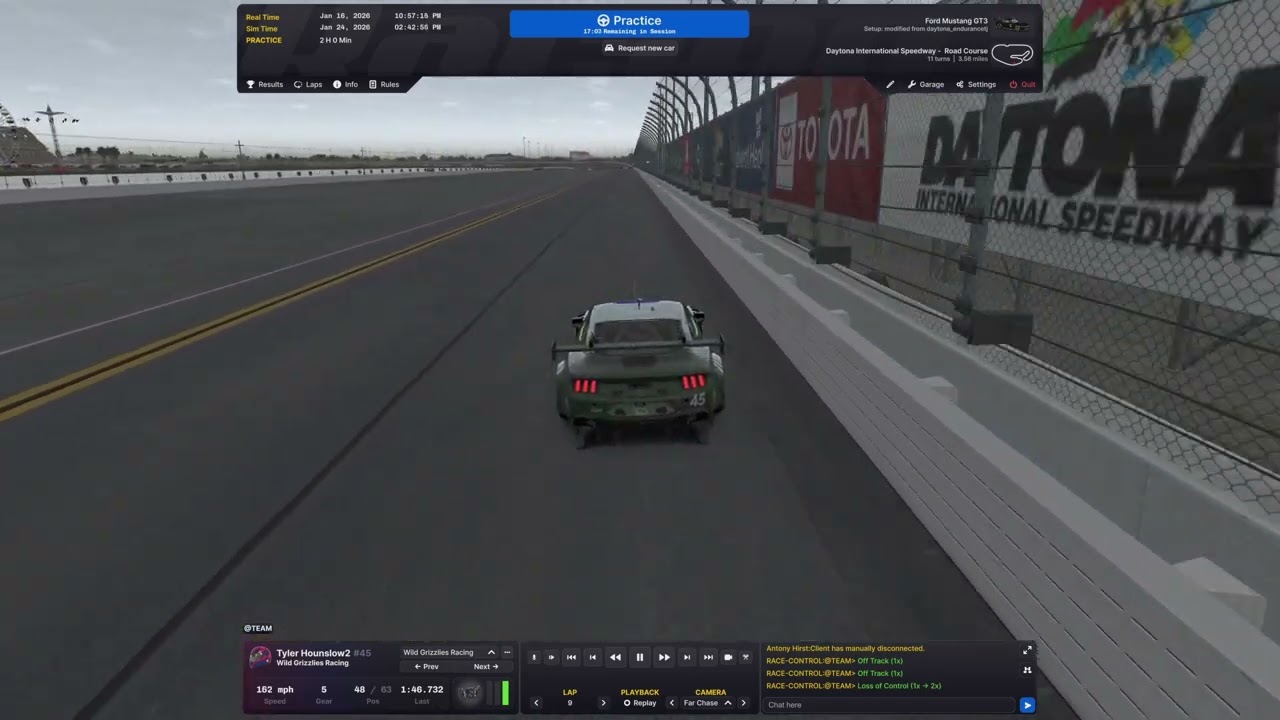Skip forward to the next lap
The height and width of the screenshot is (720, 1280).
click(687, 657)
